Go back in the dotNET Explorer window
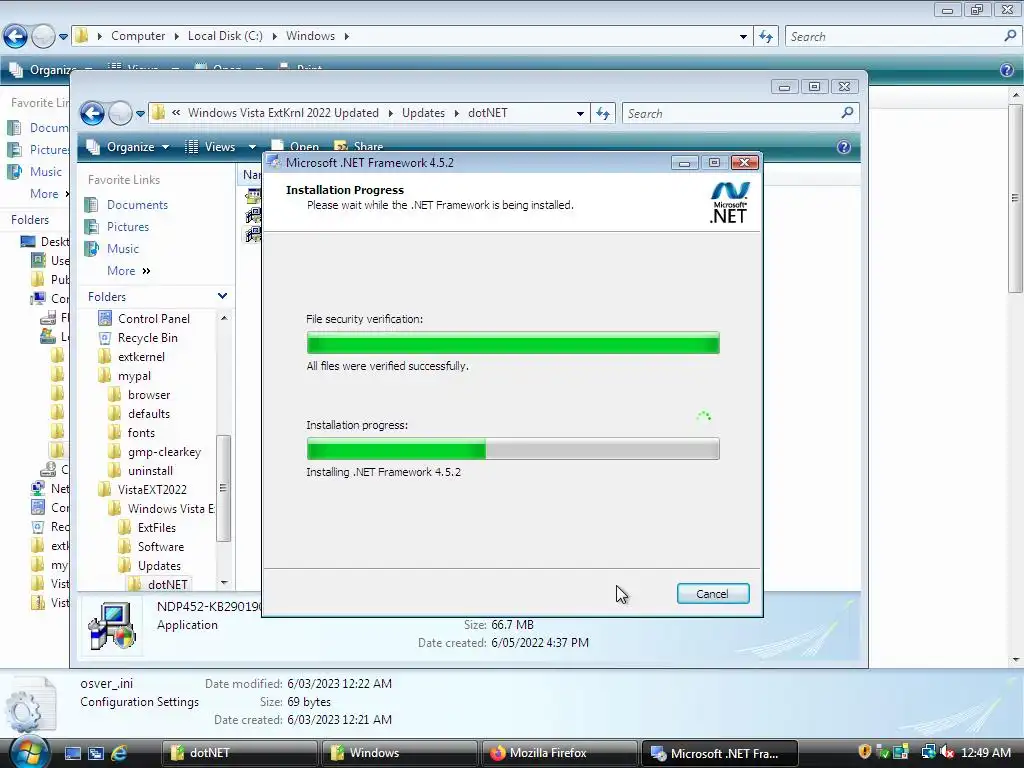This screenshot has width=1024, height=768. pos(92,114)
